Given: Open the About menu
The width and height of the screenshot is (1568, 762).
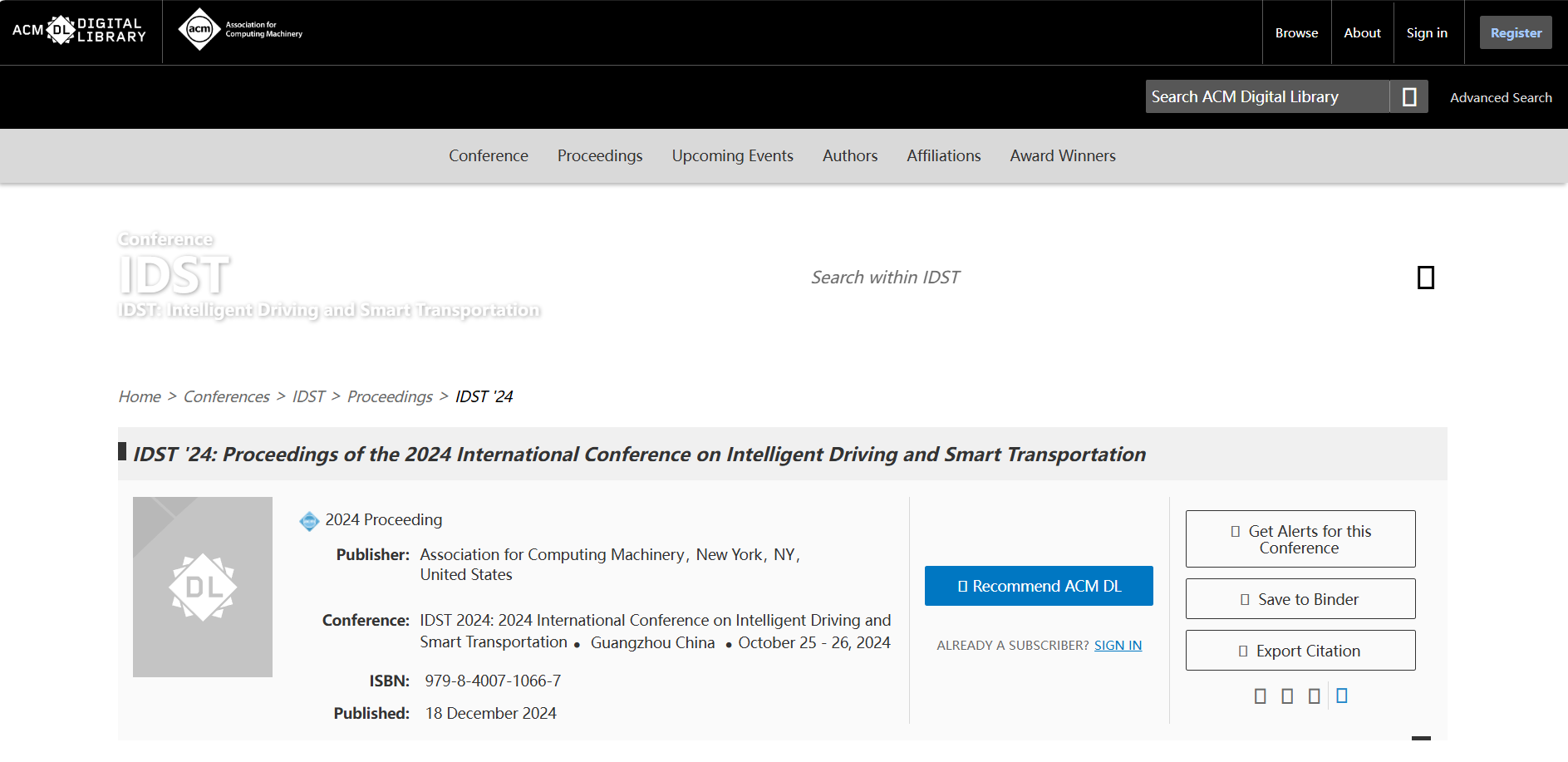Looking at the screenshot, I should click(1362, 33).
